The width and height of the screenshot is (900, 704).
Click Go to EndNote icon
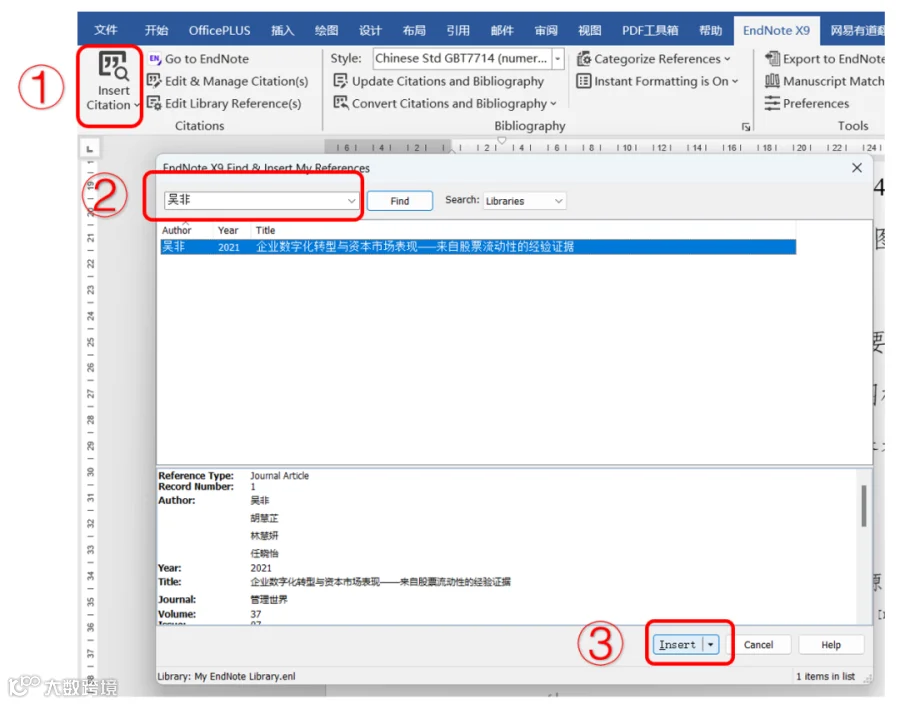tap(155, 59)
